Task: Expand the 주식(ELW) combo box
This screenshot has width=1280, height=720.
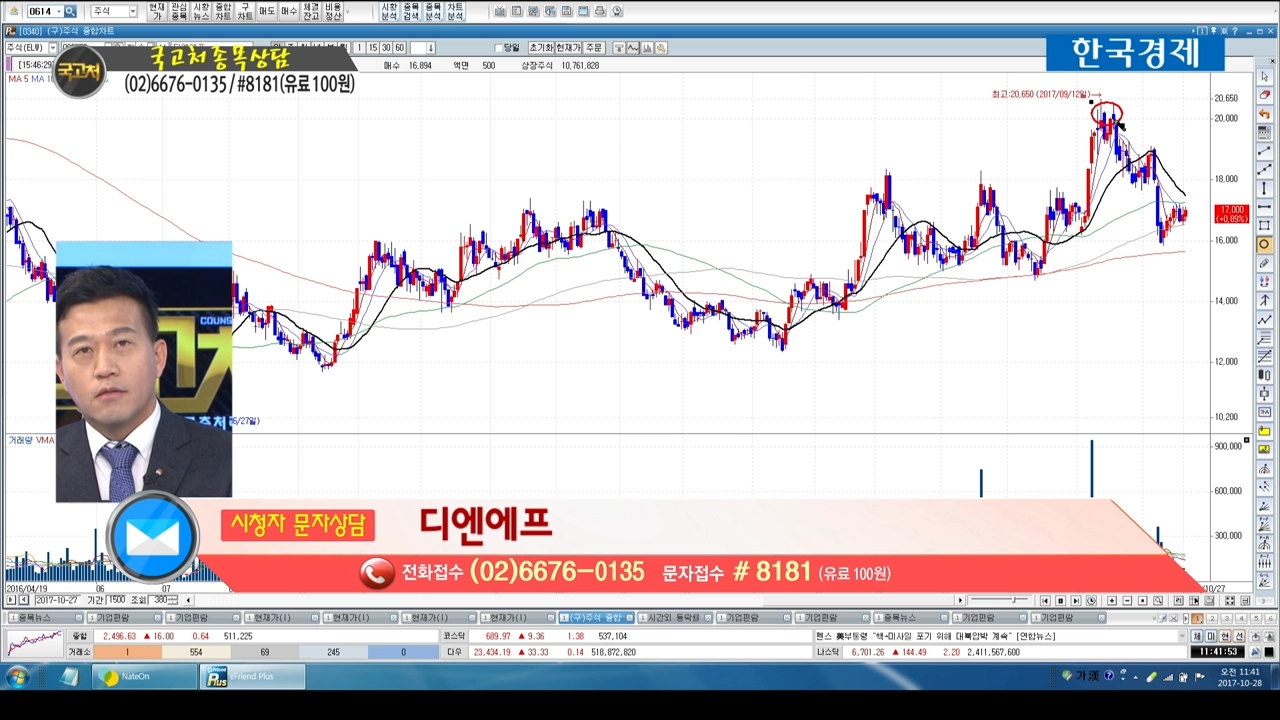Action: (52, 48)
